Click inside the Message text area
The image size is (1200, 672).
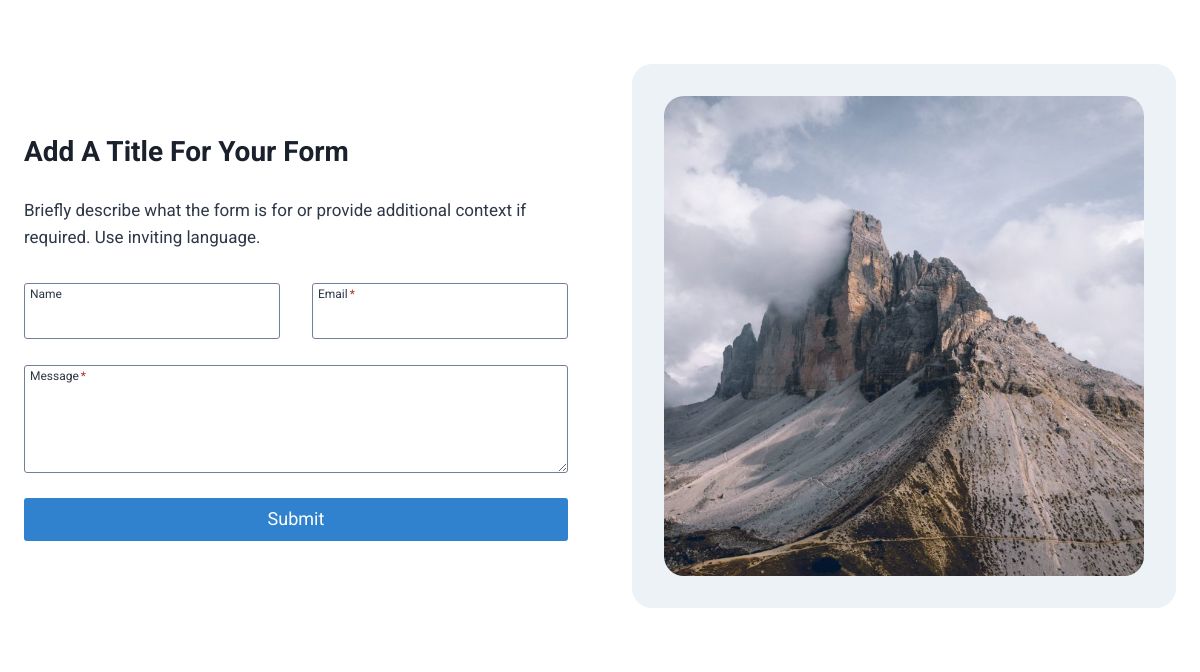pyautogui.click(x=296, y=425)
